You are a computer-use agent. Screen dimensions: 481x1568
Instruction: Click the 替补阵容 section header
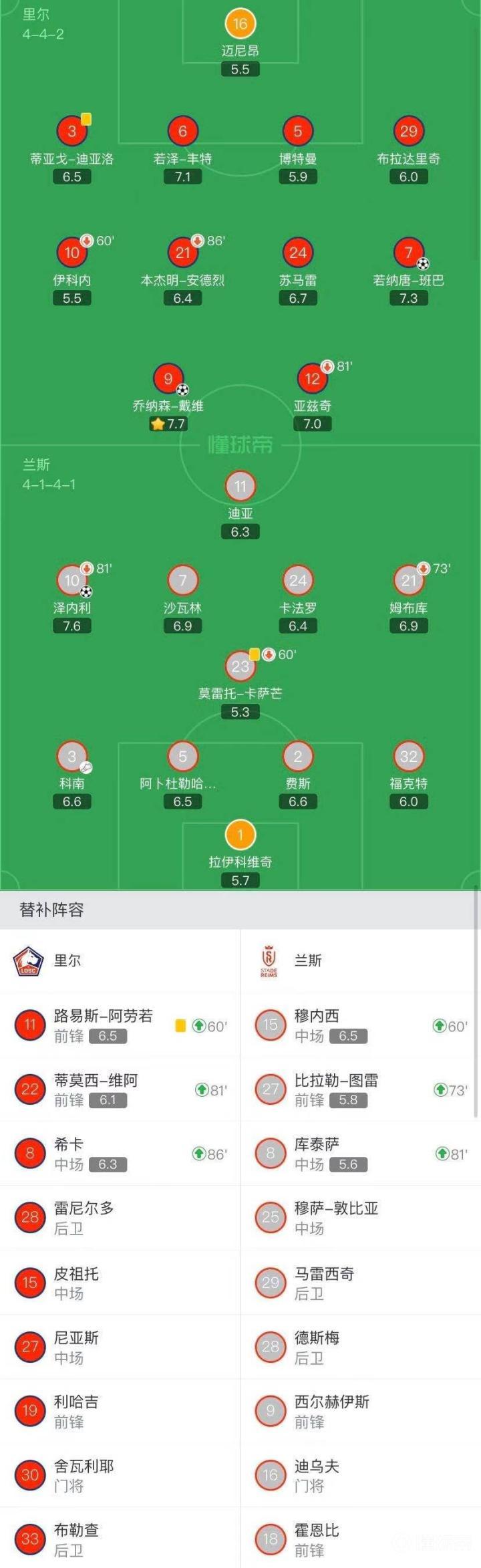click(x=52, y=910)
